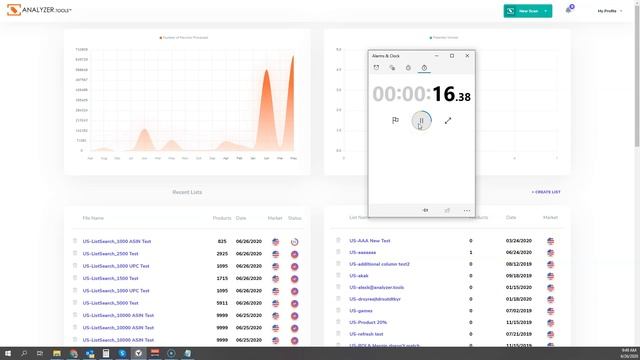This screenshot has height=360, width=640.
Task: Open the US-Product 20% list
Action: [368, 322]
